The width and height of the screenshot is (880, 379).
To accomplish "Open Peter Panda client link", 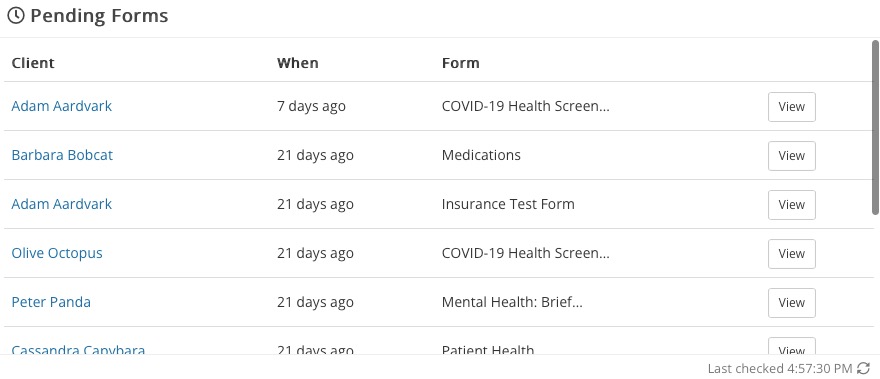I will click(51, 302).
